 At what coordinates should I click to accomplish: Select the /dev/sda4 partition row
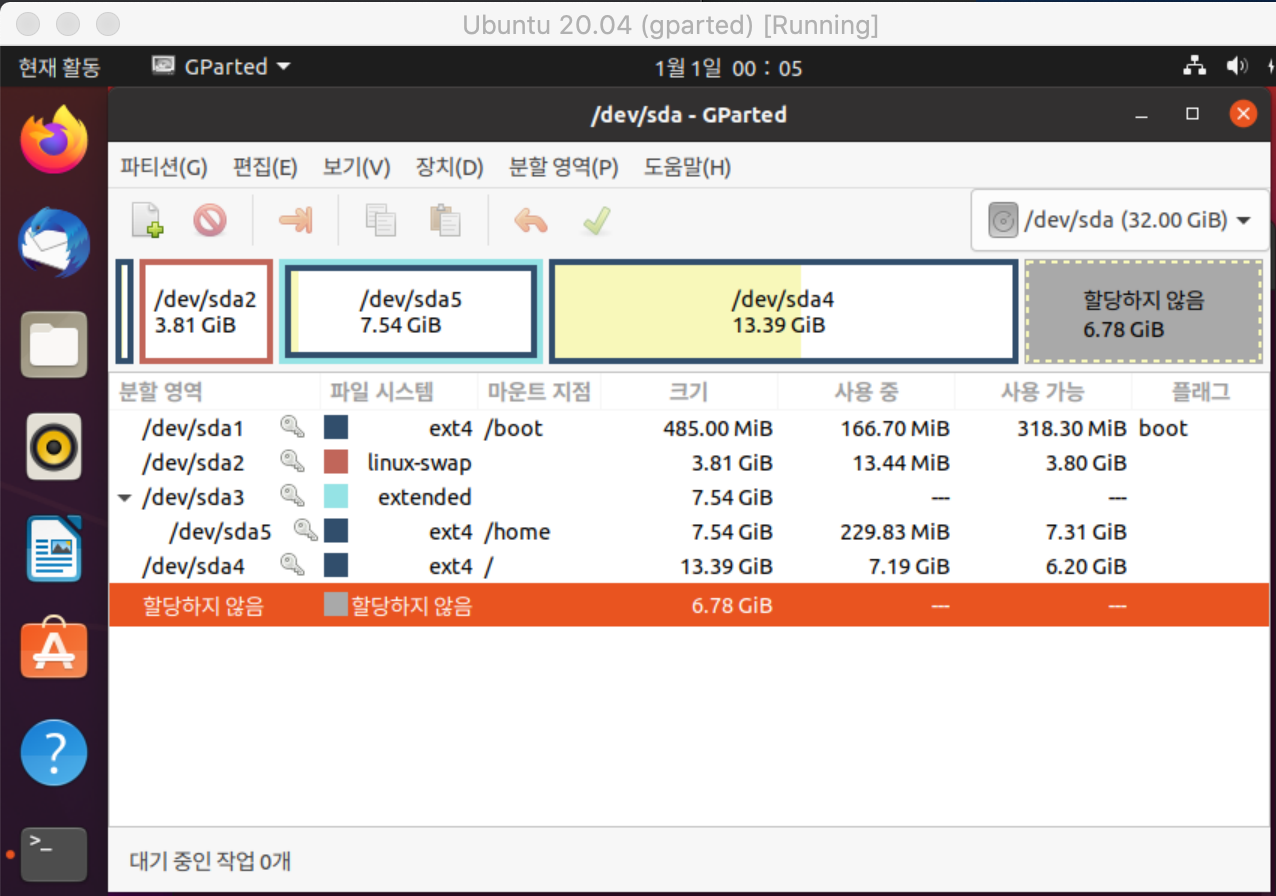pyautogui.click(x=689, y=565)
